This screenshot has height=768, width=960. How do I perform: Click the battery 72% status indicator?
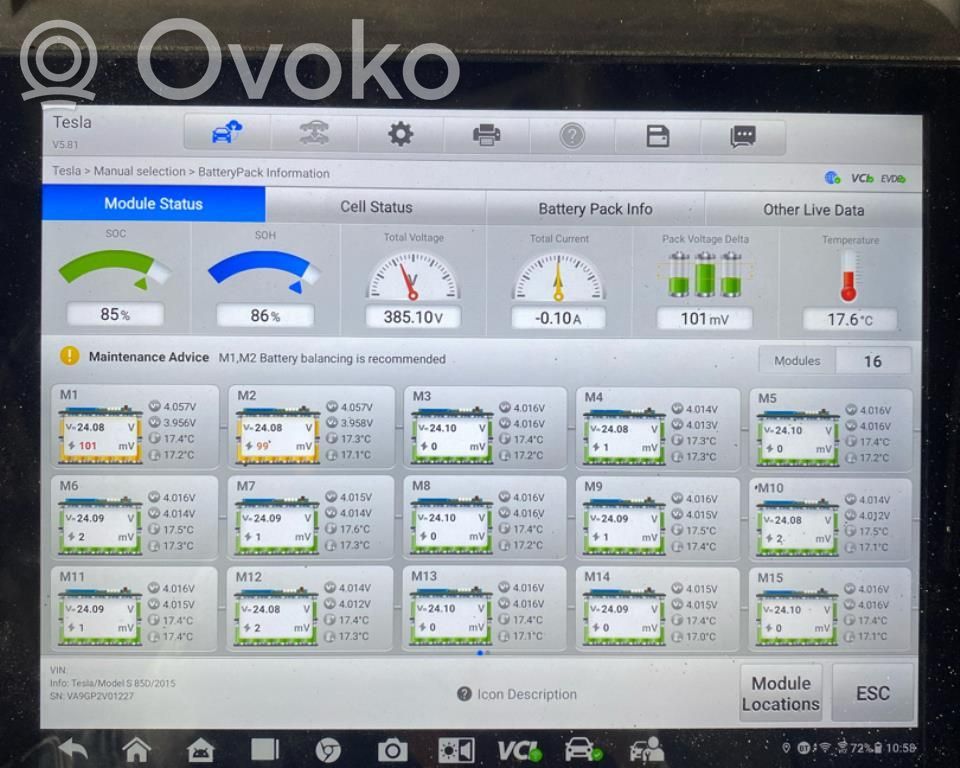pyautogui.click(x=866, y=748)
